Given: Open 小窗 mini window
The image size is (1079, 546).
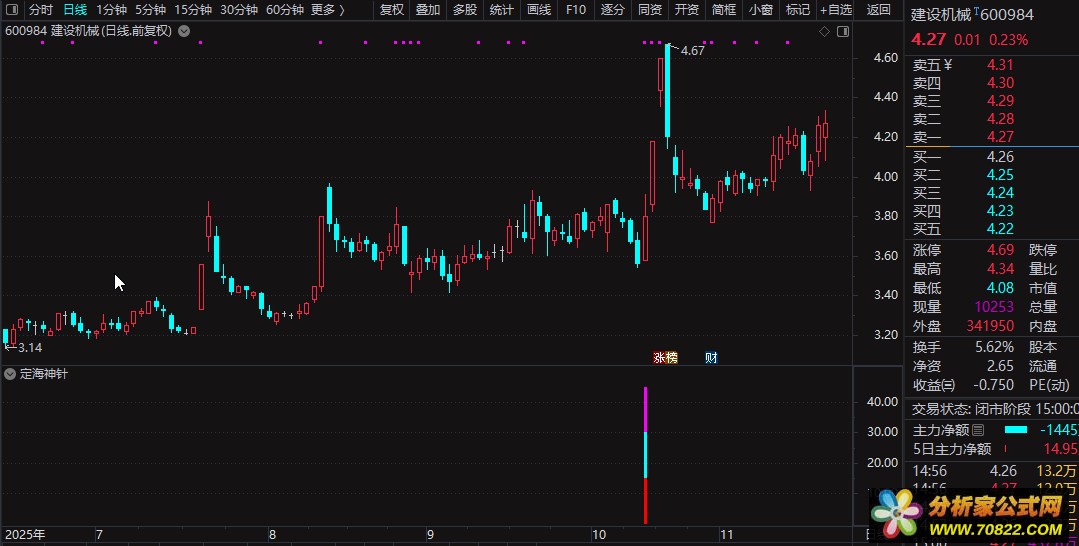Looking at the screenshot, I should [x=760, y=10].
